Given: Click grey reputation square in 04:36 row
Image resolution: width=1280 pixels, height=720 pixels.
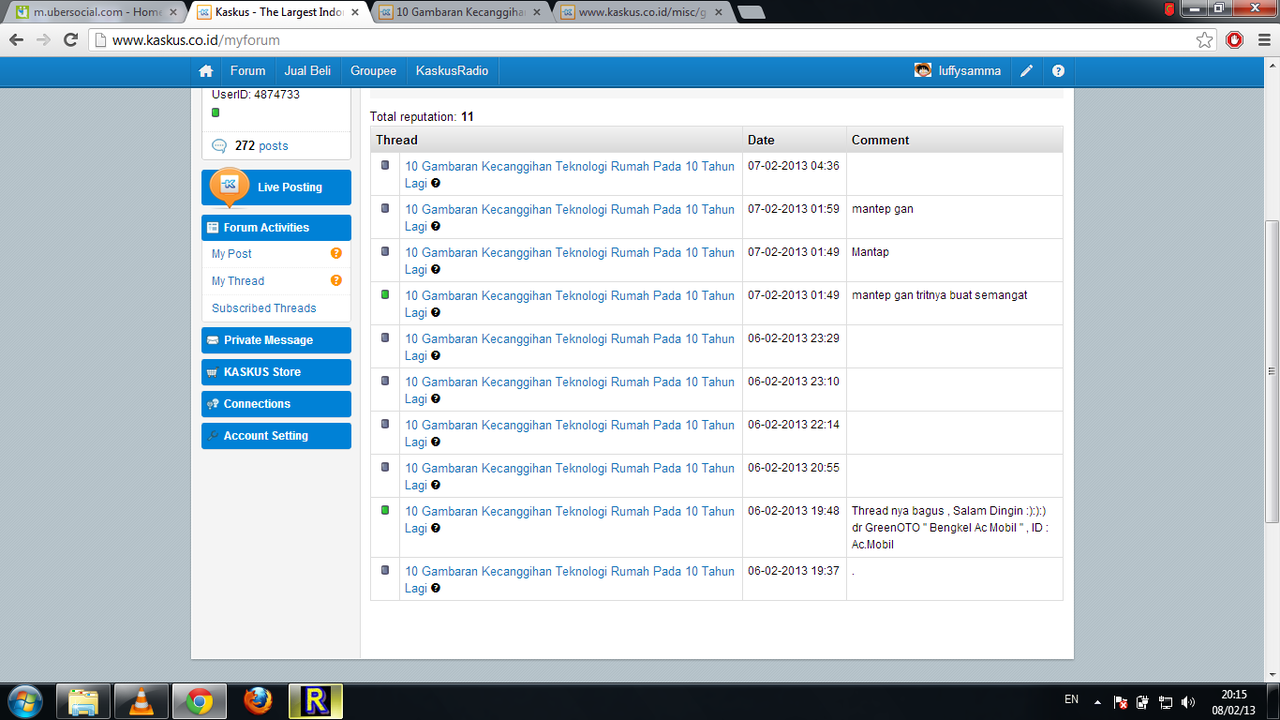Looking at the screenshot, I should (x=385, y=165).
